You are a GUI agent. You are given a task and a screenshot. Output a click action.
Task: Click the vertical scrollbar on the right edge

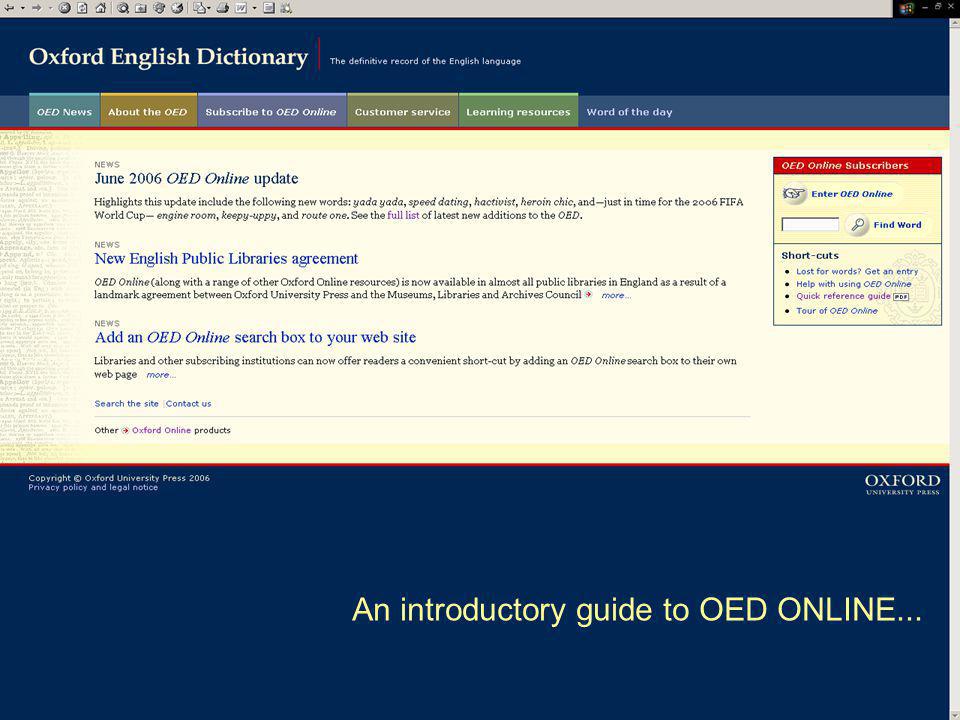pos(954,367)
